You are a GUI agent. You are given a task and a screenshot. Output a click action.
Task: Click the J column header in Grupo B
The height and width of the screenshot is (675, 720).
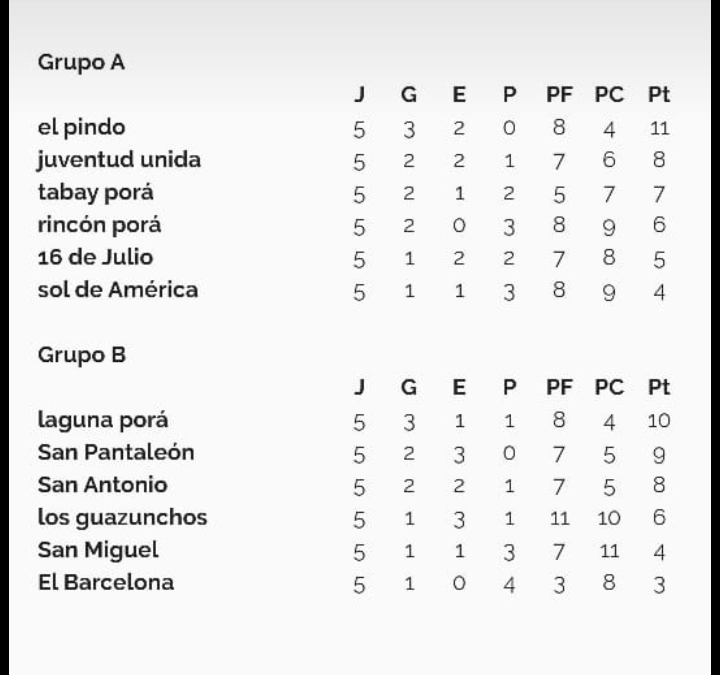coord(359,388)
